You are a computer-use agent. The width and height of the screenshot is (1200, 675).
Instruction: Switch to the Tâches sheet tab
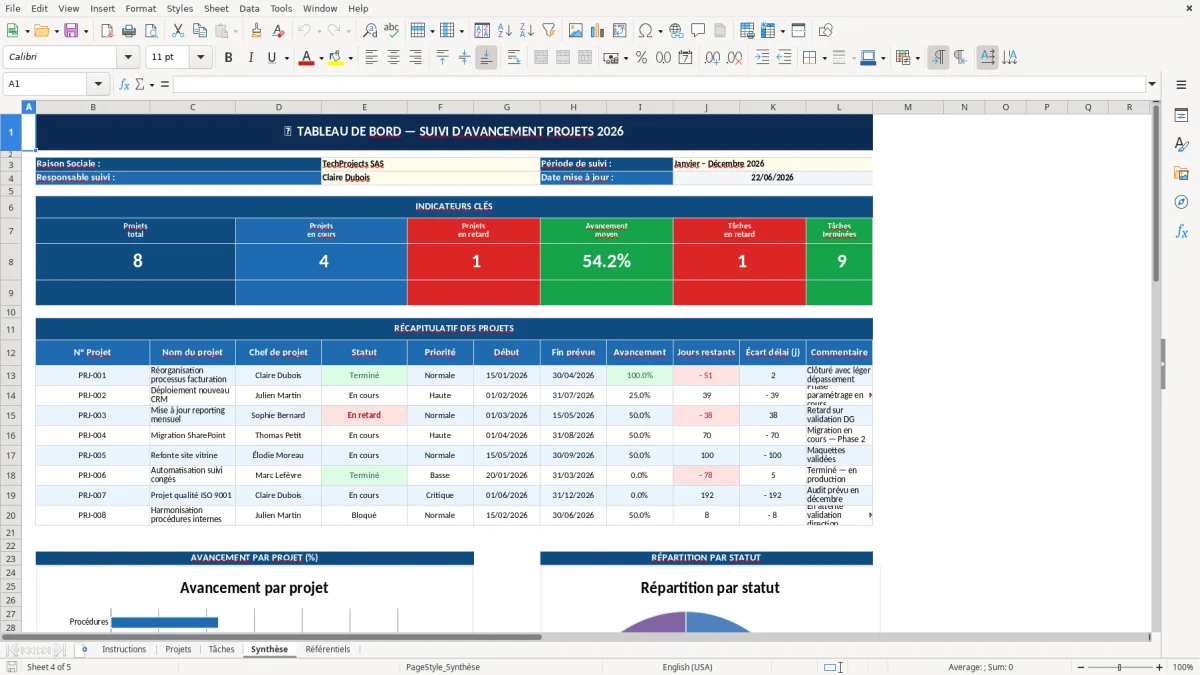click(x=221, y=649)
